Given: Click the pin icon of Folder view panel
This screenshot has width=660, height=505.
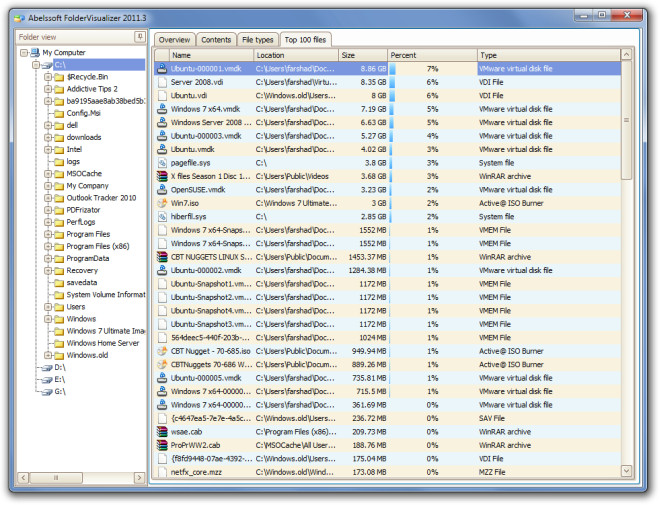Looking at the screenshot, I should pyautogui.click(x=140, y=37).
